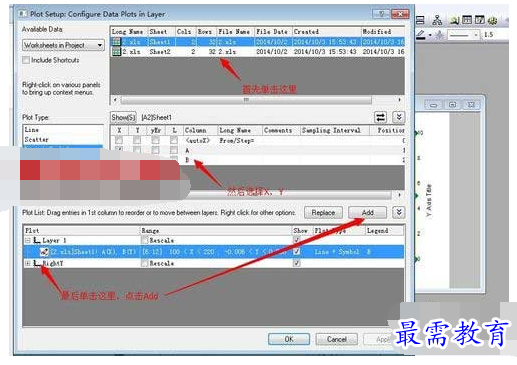
Task: Click the stacked rows icon in background toolbar
Action: [x=420, y=21]
